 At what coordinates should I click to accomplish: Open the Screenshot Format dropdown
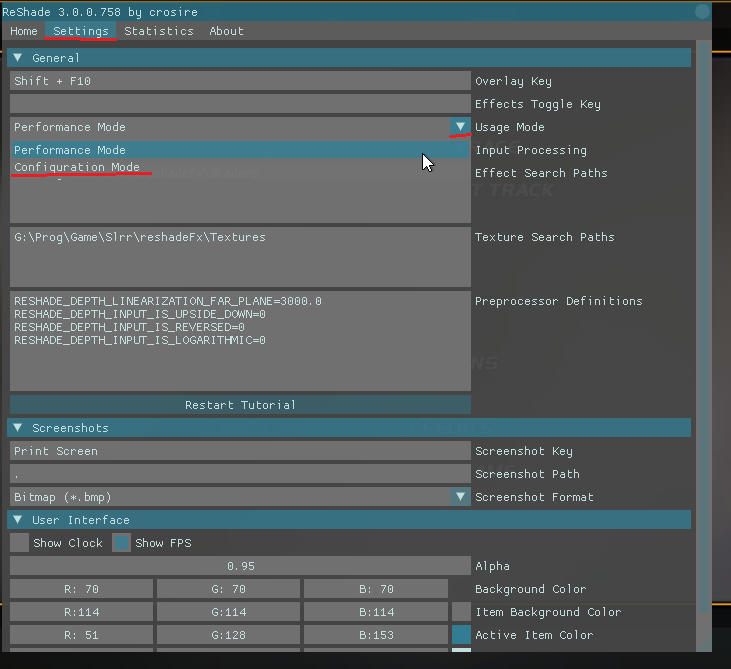point(460,497)
